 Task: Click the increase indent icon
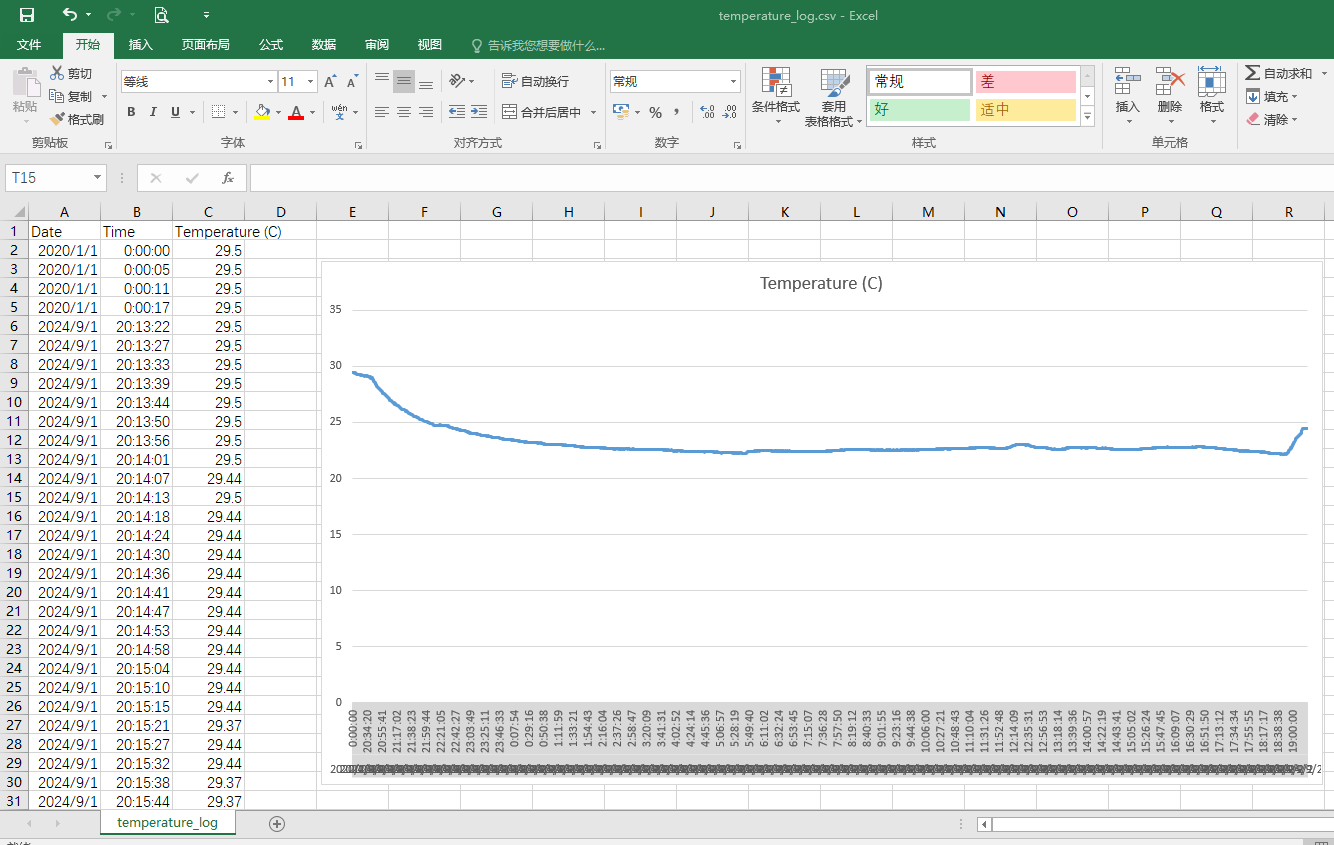point(479,112)
